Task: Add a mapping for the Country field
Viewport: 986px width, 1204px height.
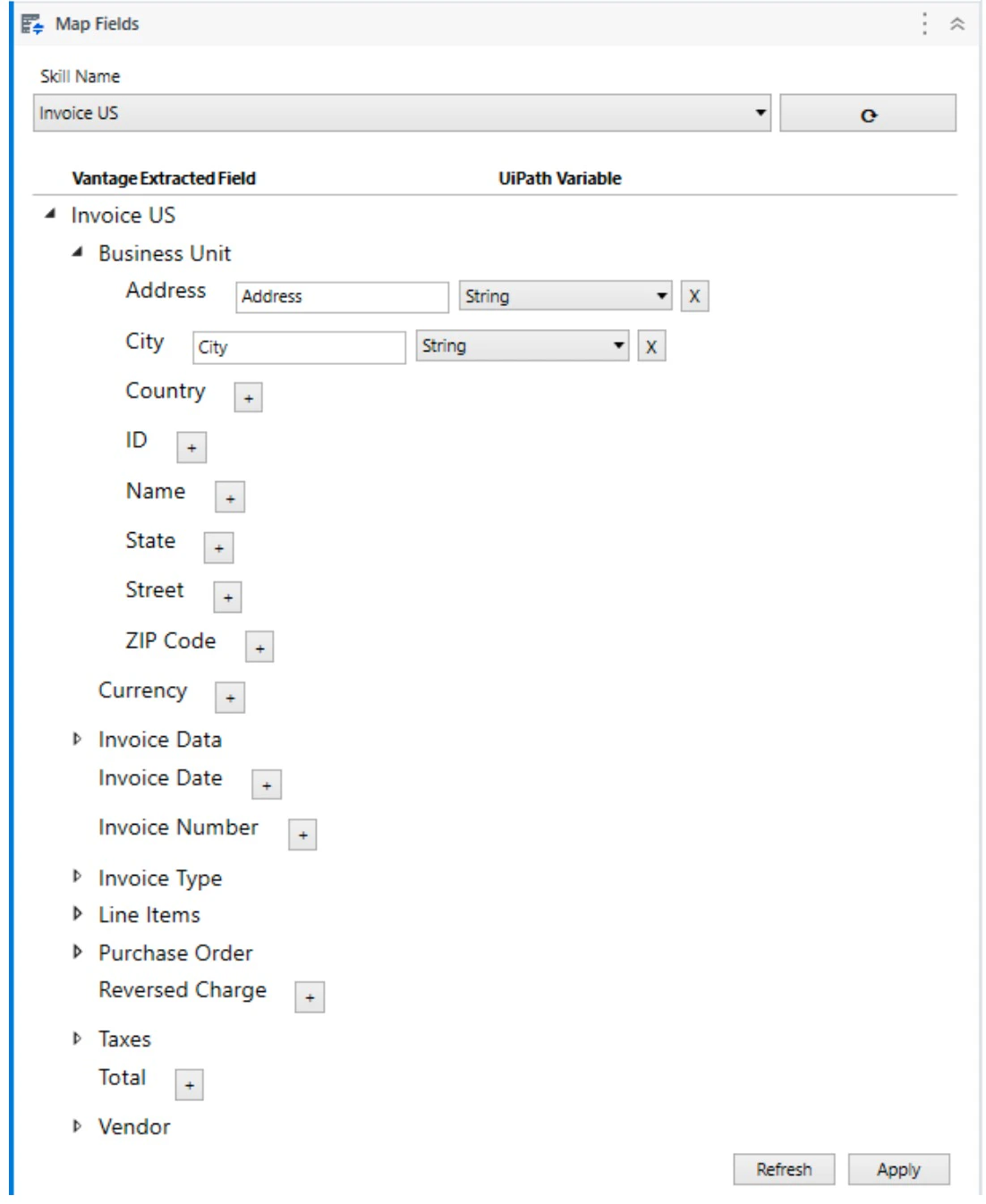Action: (250, 398)
